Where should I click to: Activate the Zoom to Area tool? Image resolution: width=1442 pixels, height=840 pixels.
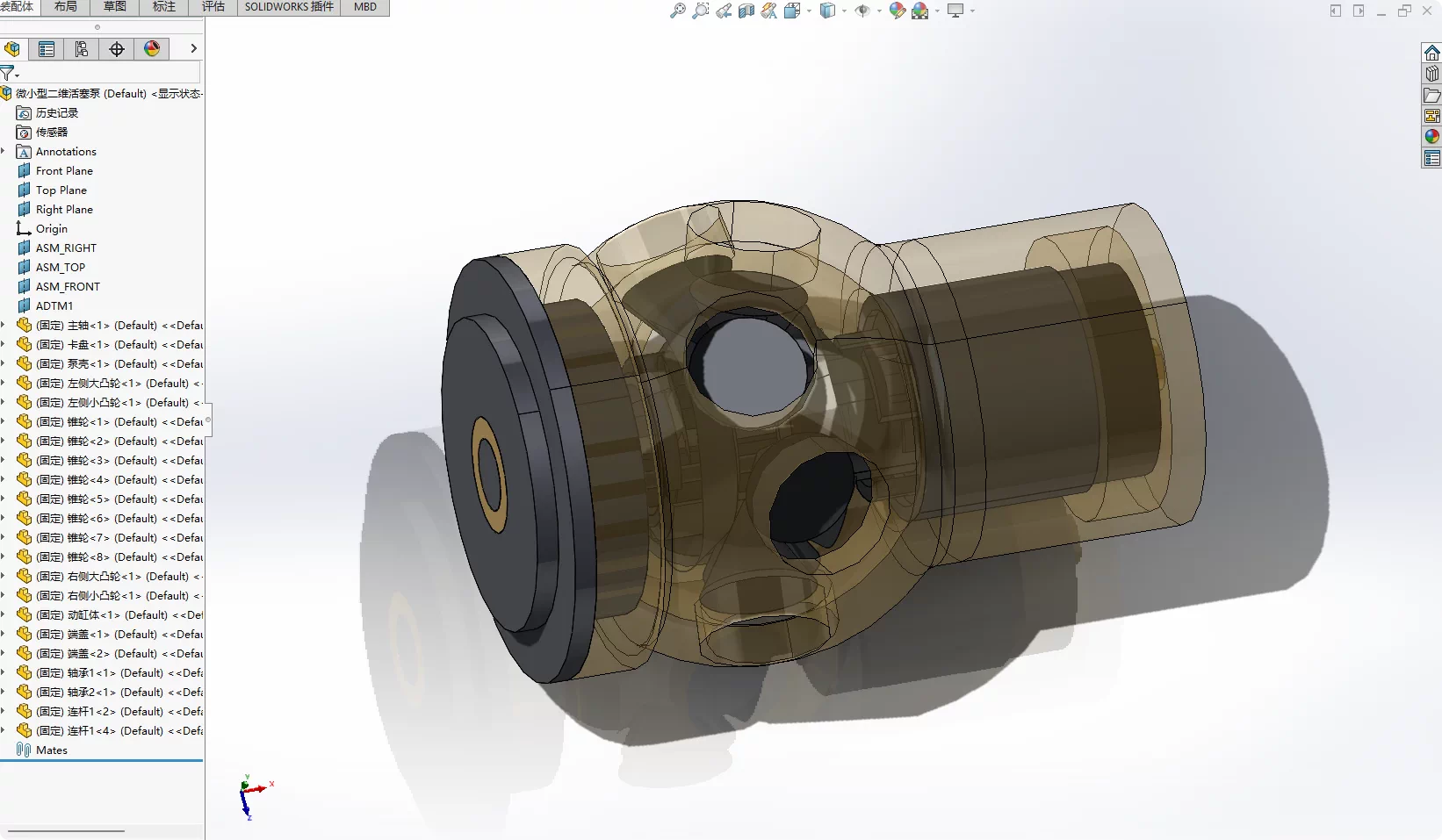[701, 11]
